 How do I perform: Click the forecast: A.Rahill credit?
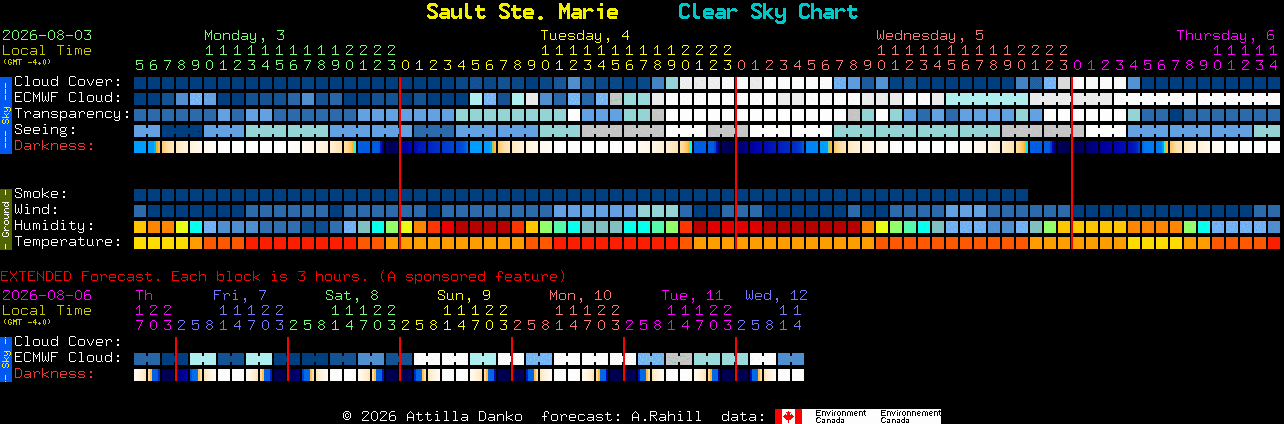click(621, 416)
